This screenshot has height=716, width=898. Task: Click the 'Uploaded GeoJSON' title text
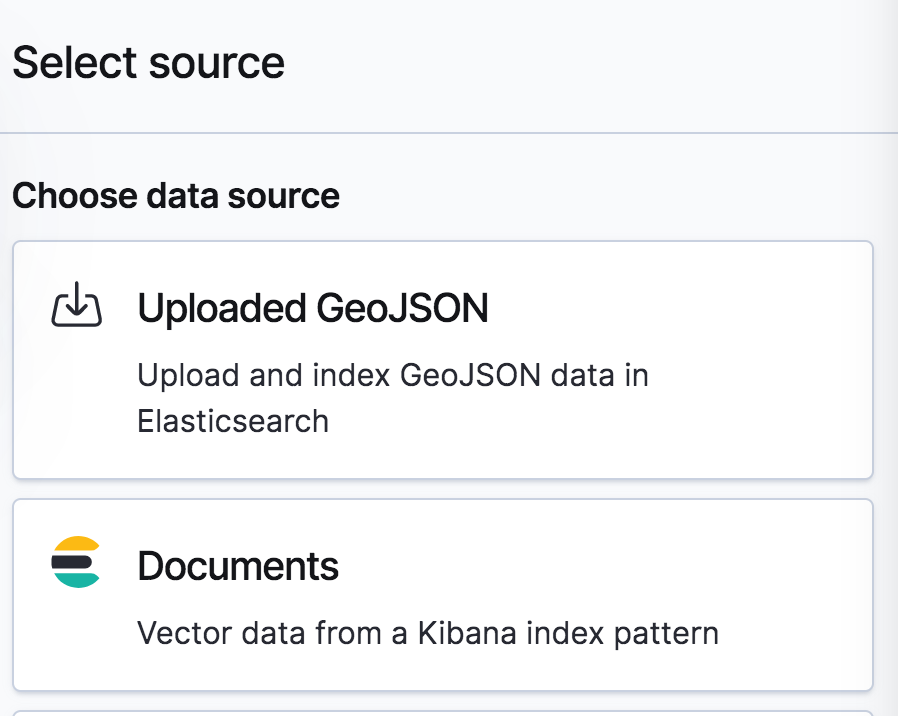click(313, 308)
